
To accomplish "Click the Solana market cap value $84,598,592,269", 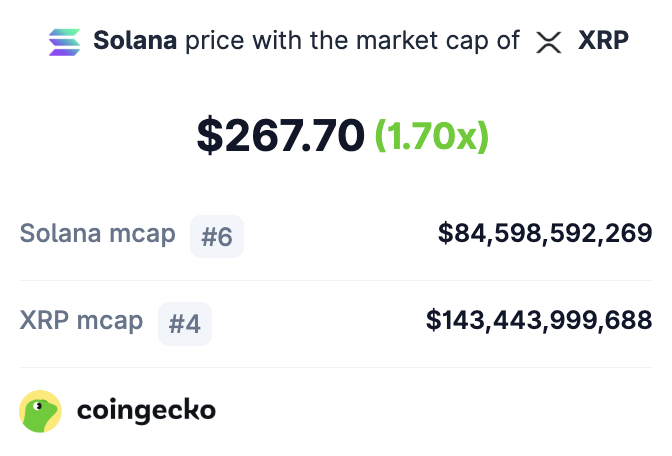I will click(545, 234).
